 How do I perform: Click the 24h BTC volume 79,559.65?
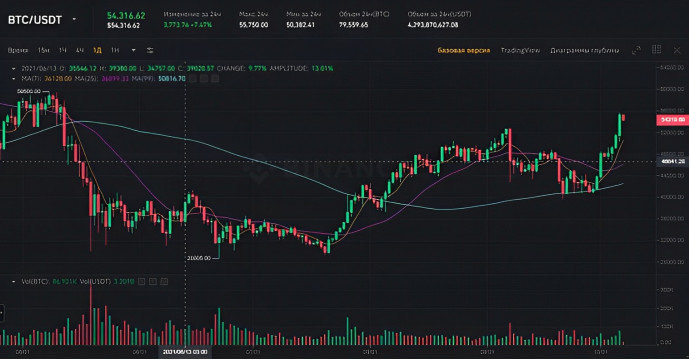click(354, 25)
